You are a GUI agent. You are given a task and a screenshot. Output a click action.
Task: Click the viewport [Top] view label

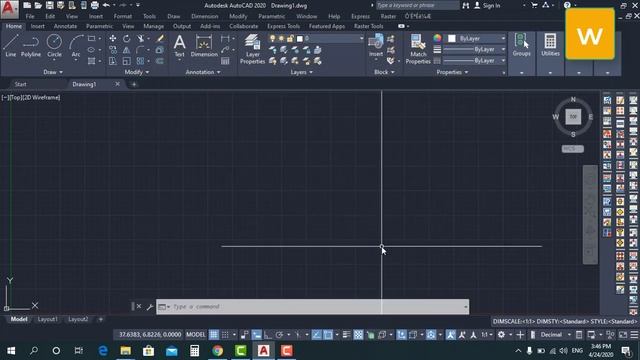tap(15, 98)
